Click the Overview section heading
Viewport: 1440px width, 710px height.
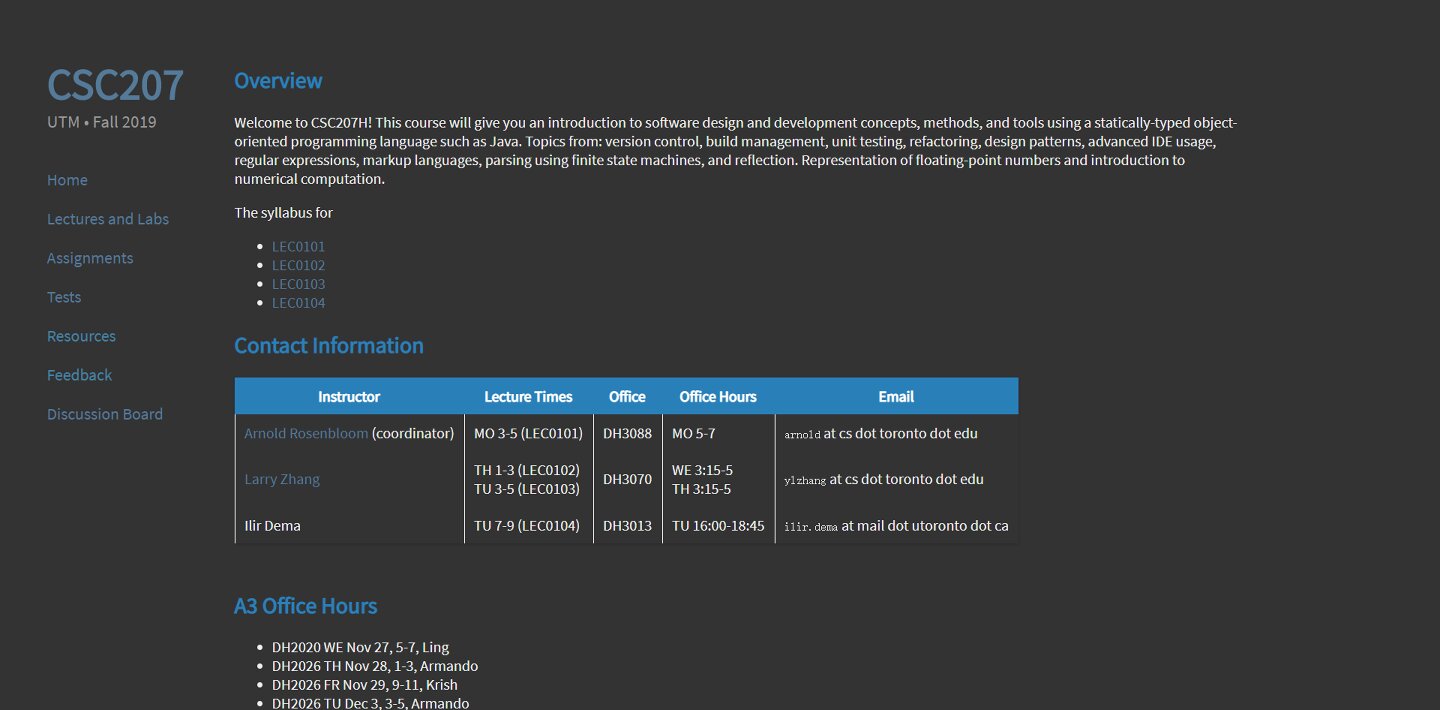(278, 81)
